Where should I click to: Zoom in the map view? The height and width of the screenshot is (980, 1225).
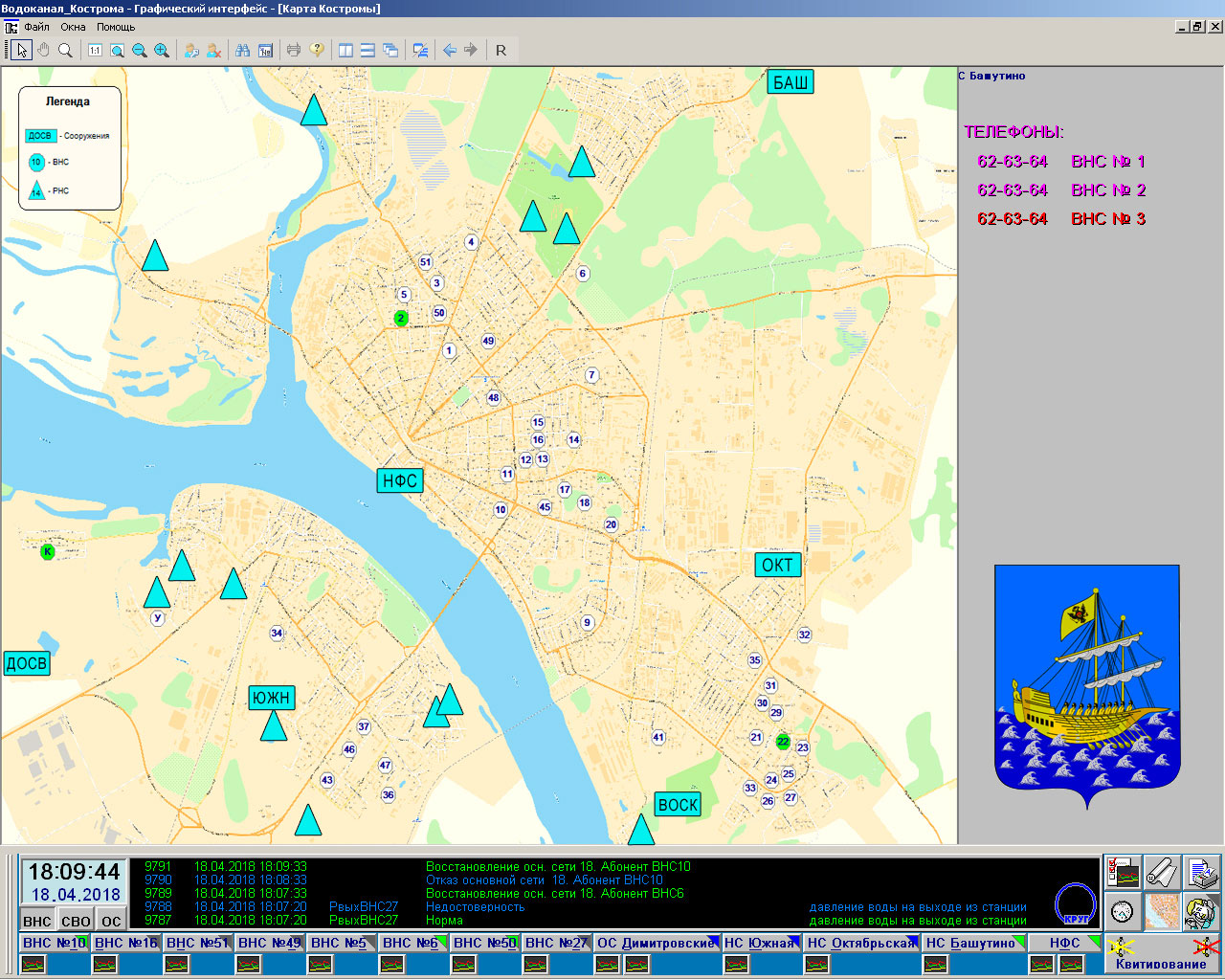(x=162, y=50)
